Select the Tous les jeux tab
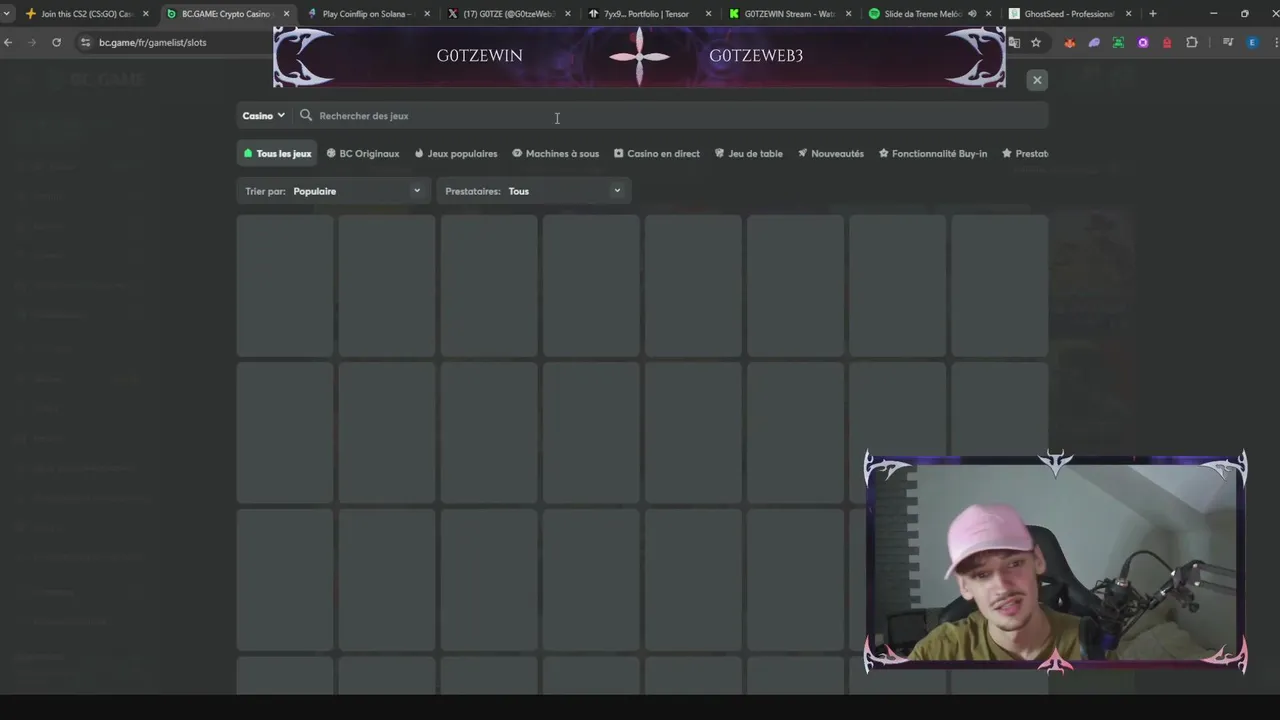 click(277, 153)
